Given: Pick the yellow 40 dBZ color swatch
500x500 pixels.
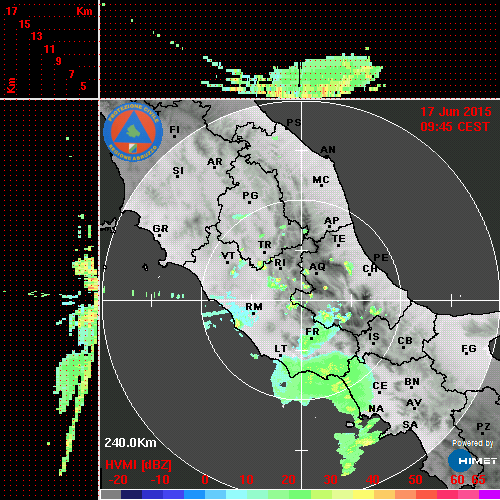Looking at the screenshot, I should pyautogui.click(x=364, y=494).
